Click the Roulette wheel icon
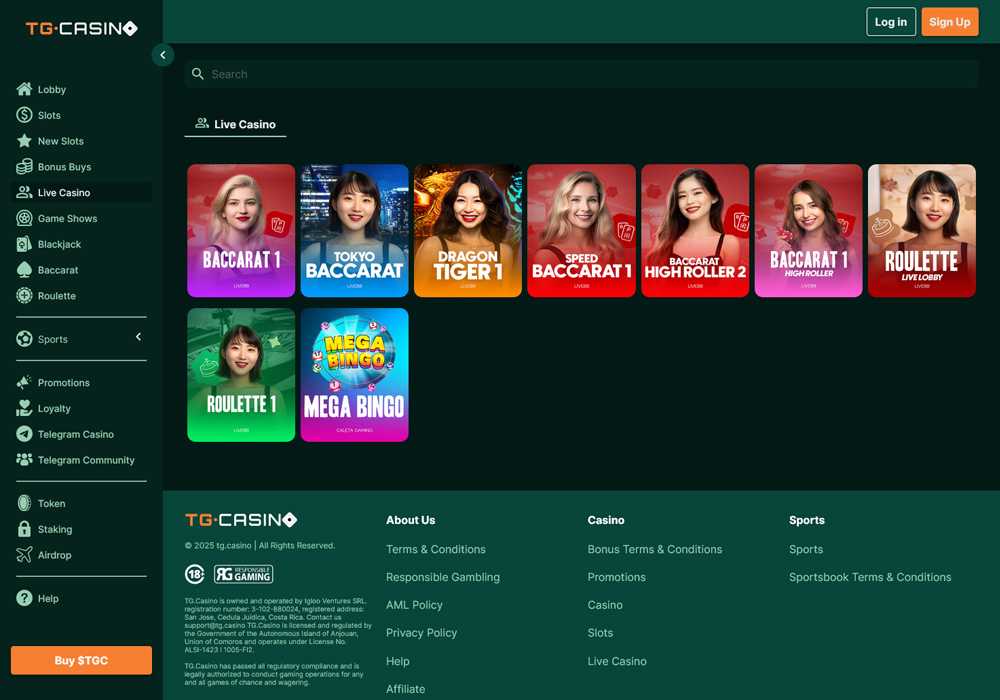 pos(22,295)
